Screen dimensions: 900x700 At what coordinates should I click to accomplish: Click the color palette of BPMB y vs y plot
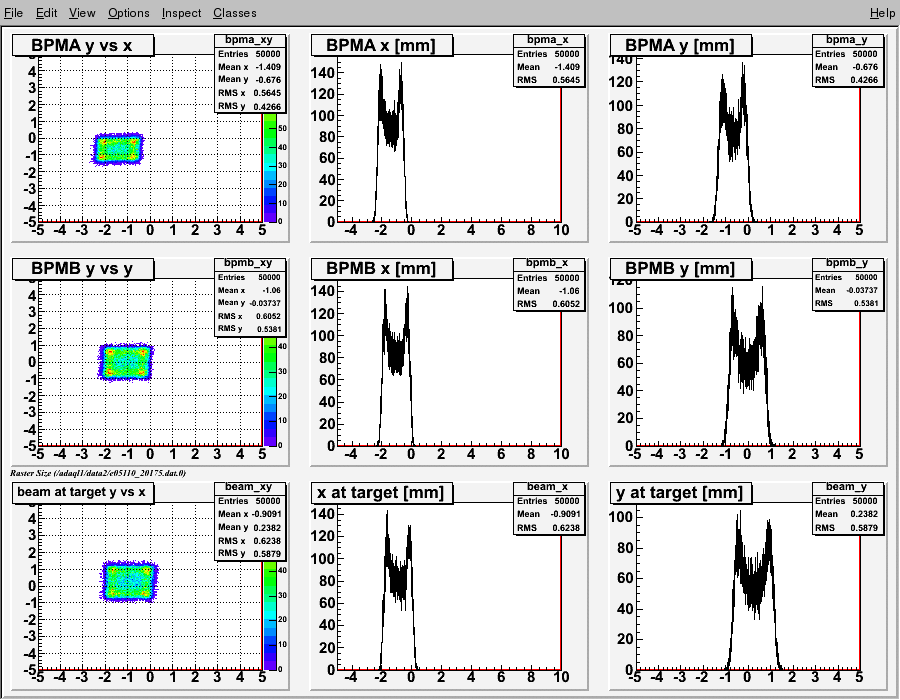coord(270,392)
